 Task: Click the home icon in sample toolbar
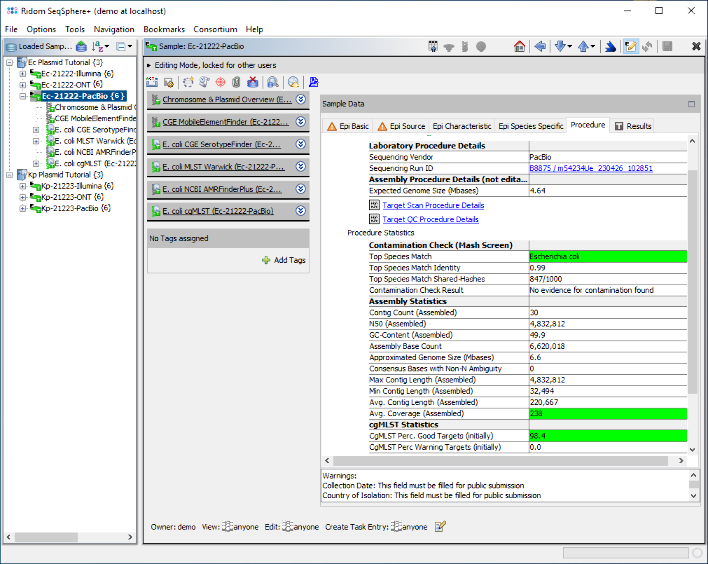click(x=519, y=46)
